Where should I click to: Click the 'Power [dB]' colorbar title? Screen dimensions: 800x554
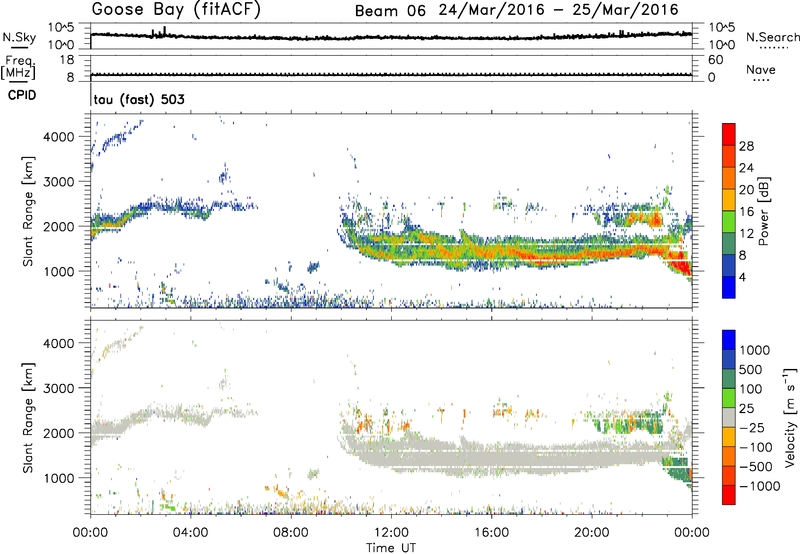[764, 211]
